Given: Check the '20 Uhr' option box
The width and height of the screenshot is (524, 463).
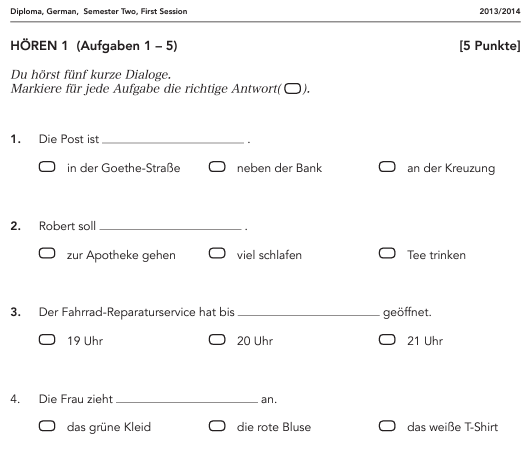Looking at the screenshot, I should click(x=217, y=340).
